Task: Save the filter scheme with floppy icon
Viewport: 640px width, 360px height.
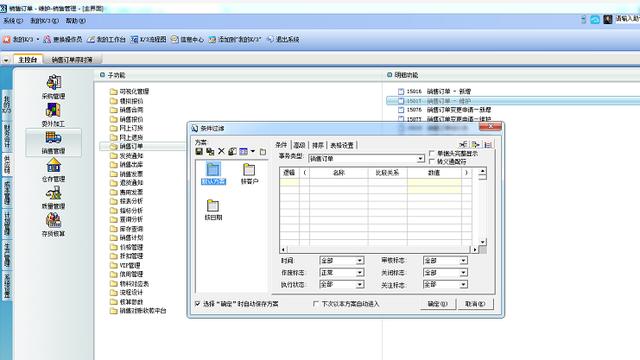Action: 199,151
